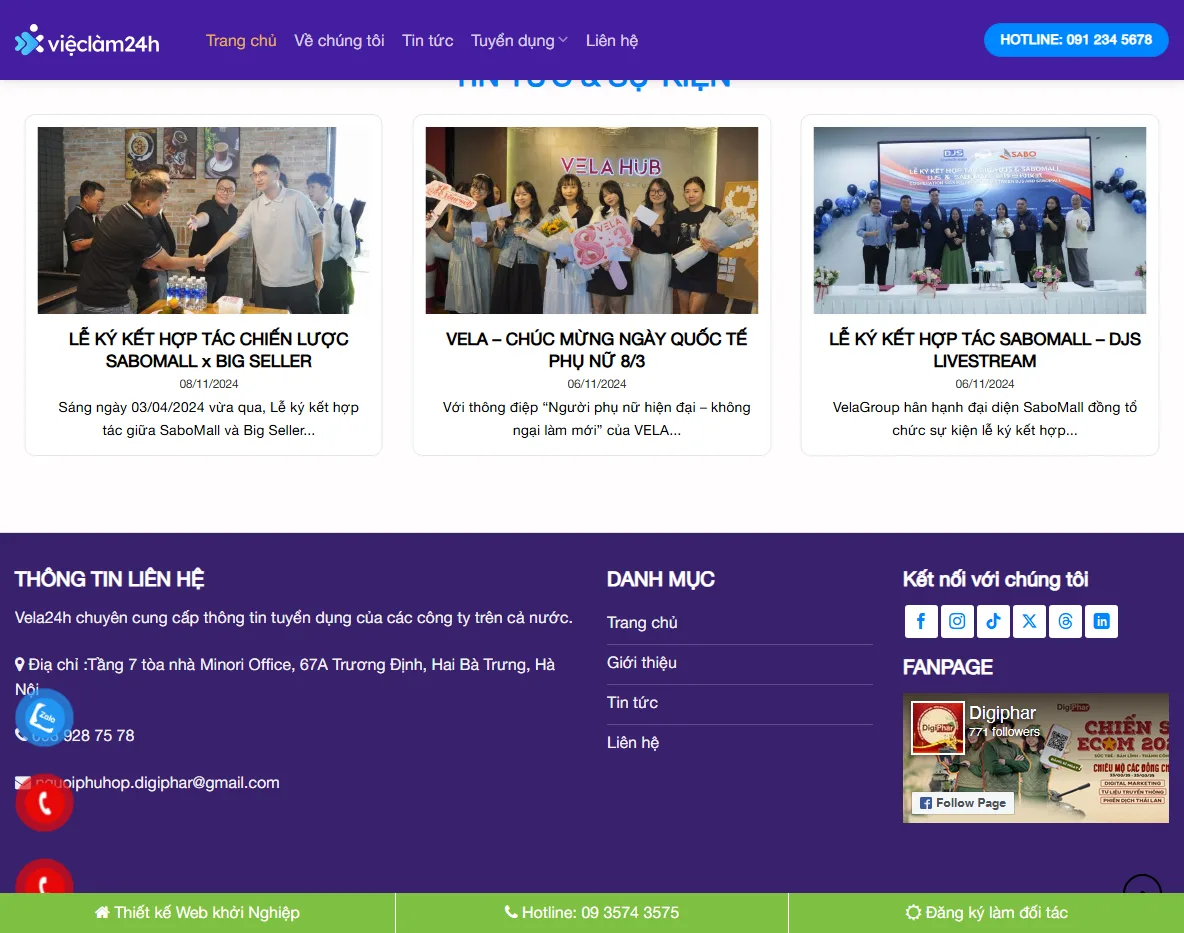Select Trang chủ in top navigation

[241, 41]
